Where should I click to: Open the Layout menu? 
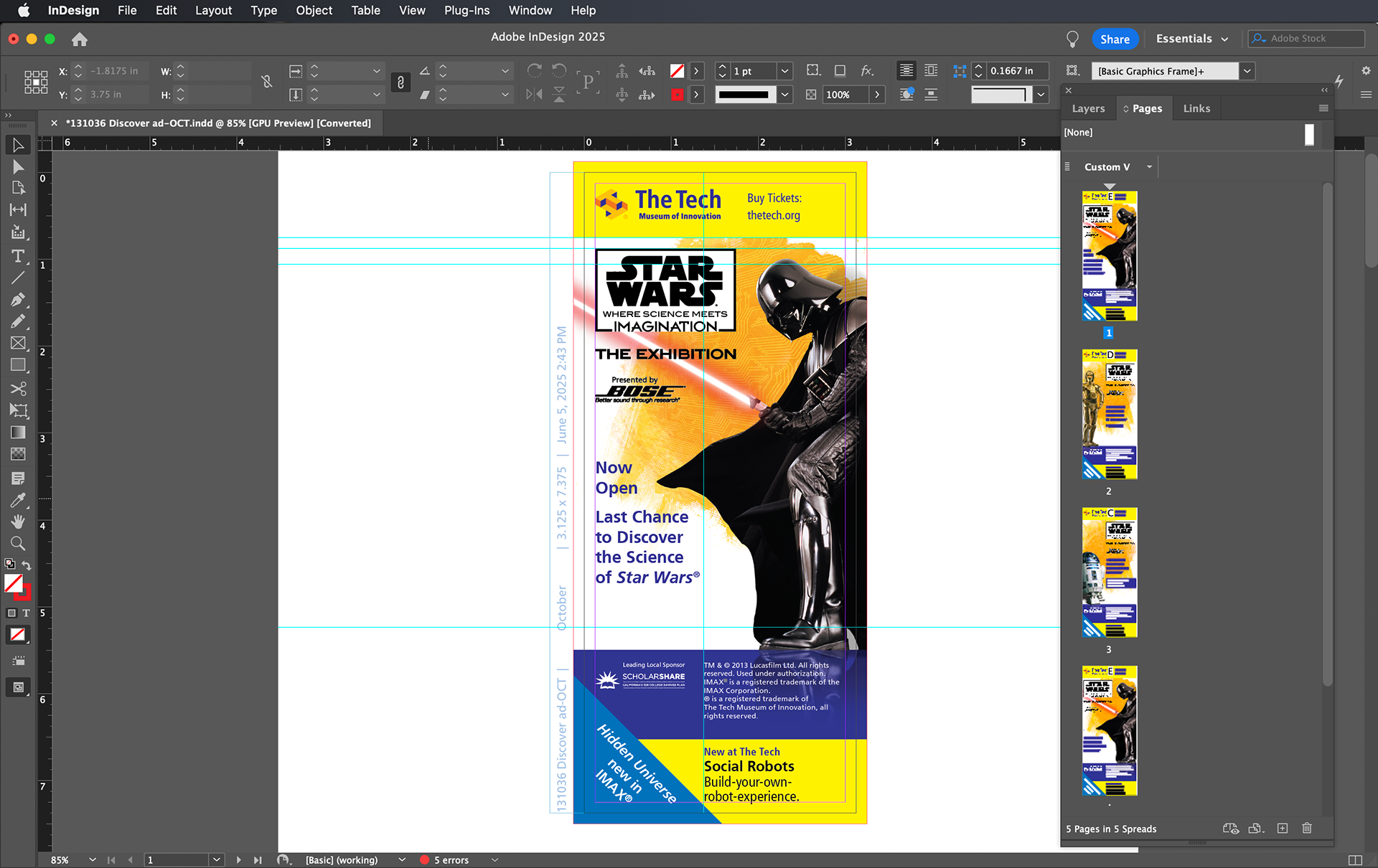(213, 10)
